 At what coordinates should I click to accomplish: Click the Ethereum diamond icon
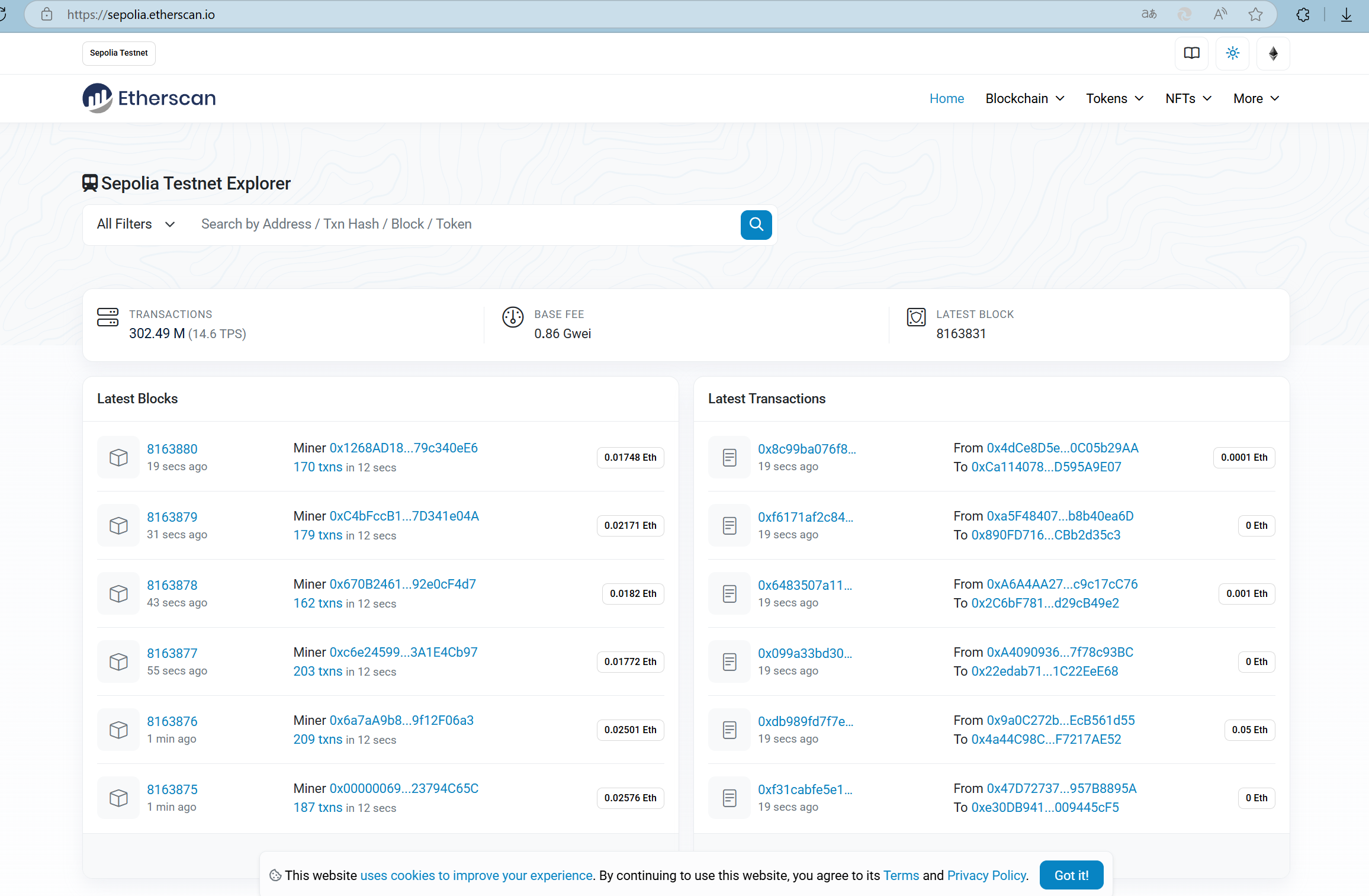(1273, 53)
